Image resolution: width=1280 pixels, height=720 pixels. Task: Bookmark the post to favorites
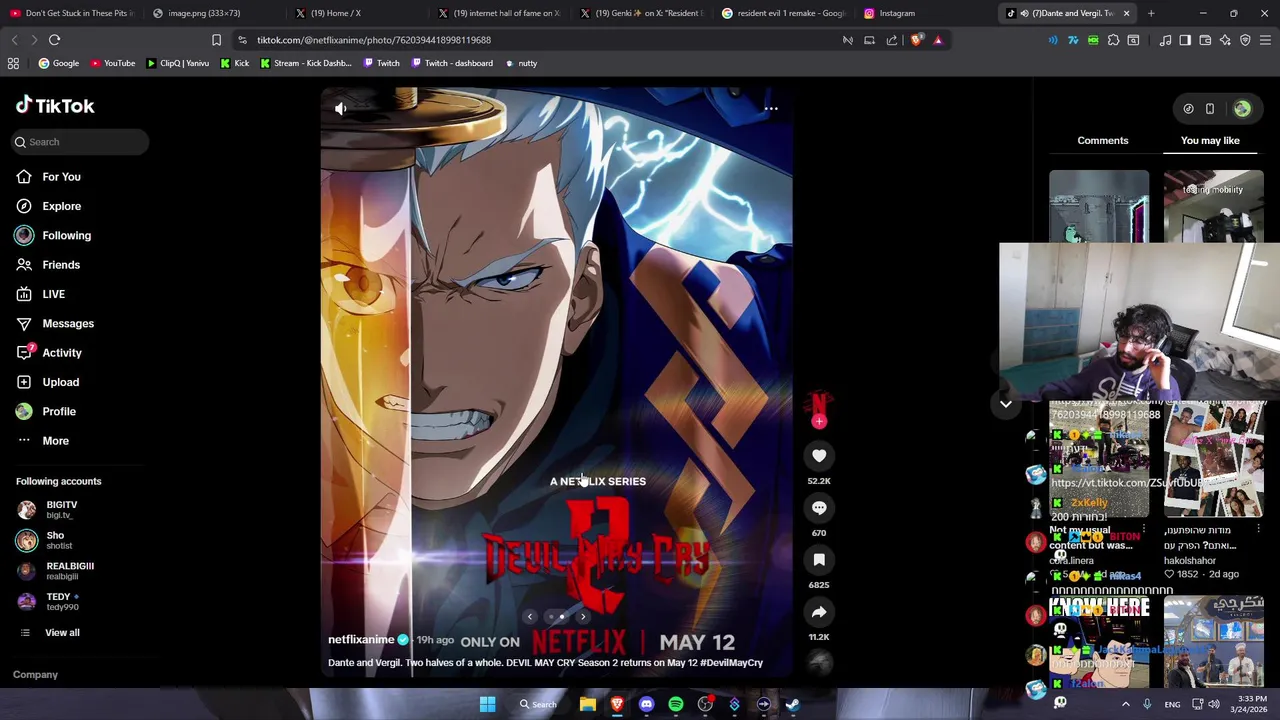click(x=819, y=560)
